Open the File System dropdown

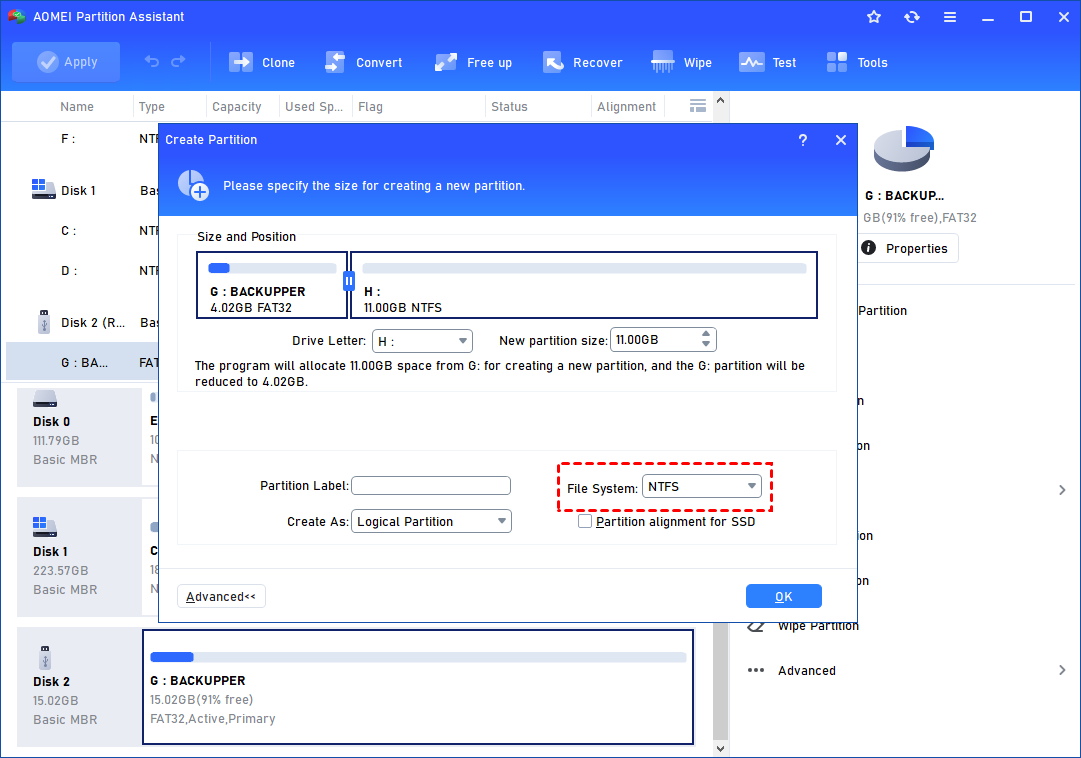[x=702, y=486]
